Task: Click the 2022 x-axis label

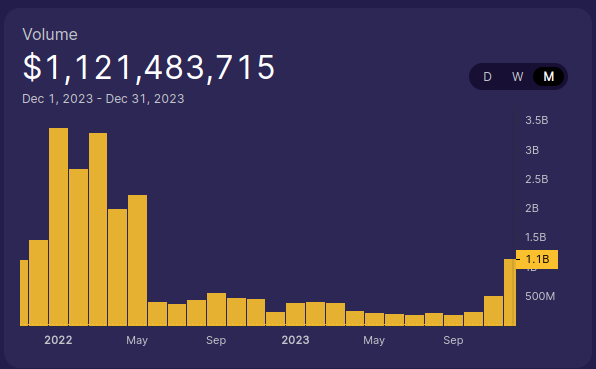Action: tap(58, 340)
